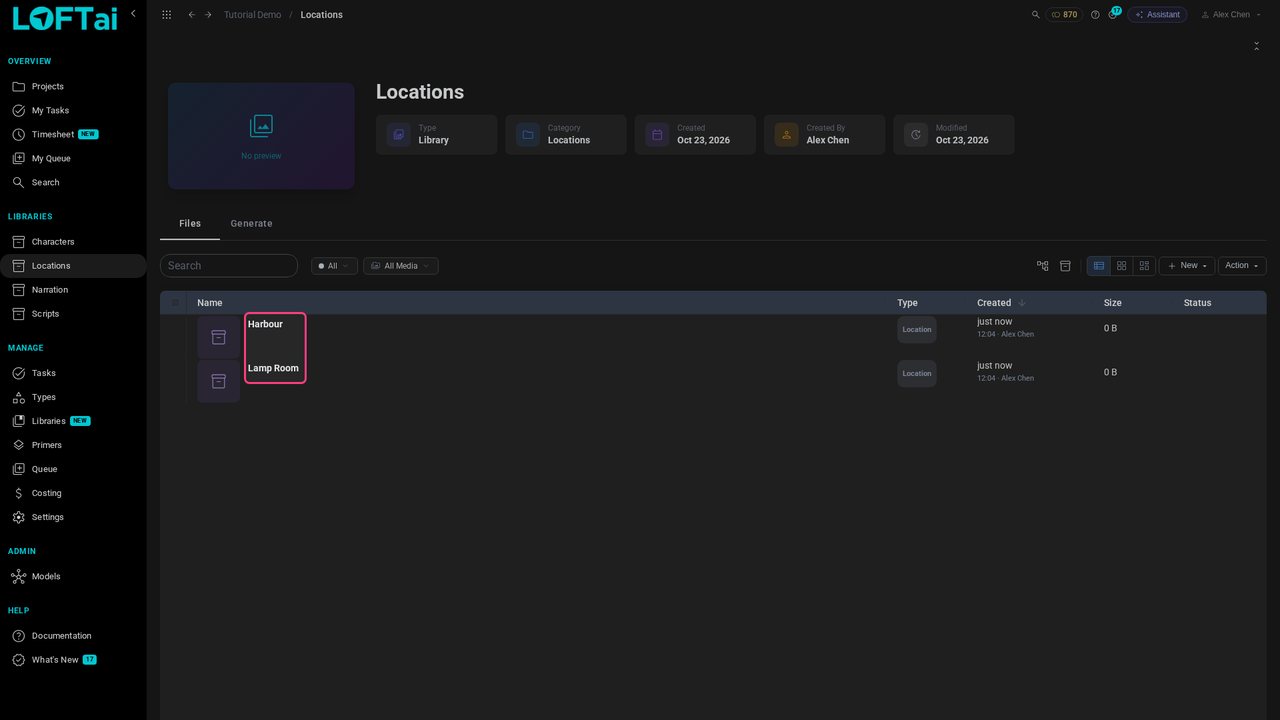Image resolution: width=1280 pixels, height=720 pixels.
Task: Click the Documentation help icon
Action: pos(18,636)
